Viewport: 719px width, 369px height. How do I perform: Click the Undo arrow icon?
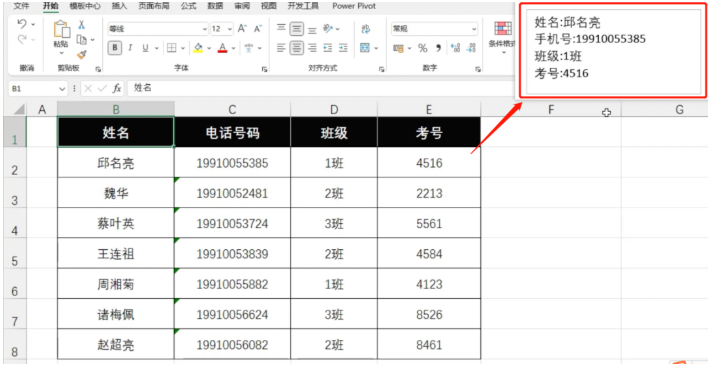[x=22, y=24]
